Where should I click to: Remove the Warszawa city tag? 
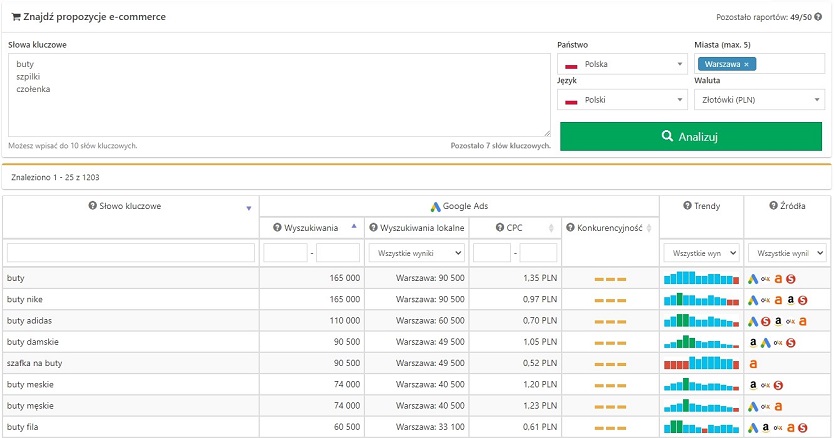coord(746,65)
